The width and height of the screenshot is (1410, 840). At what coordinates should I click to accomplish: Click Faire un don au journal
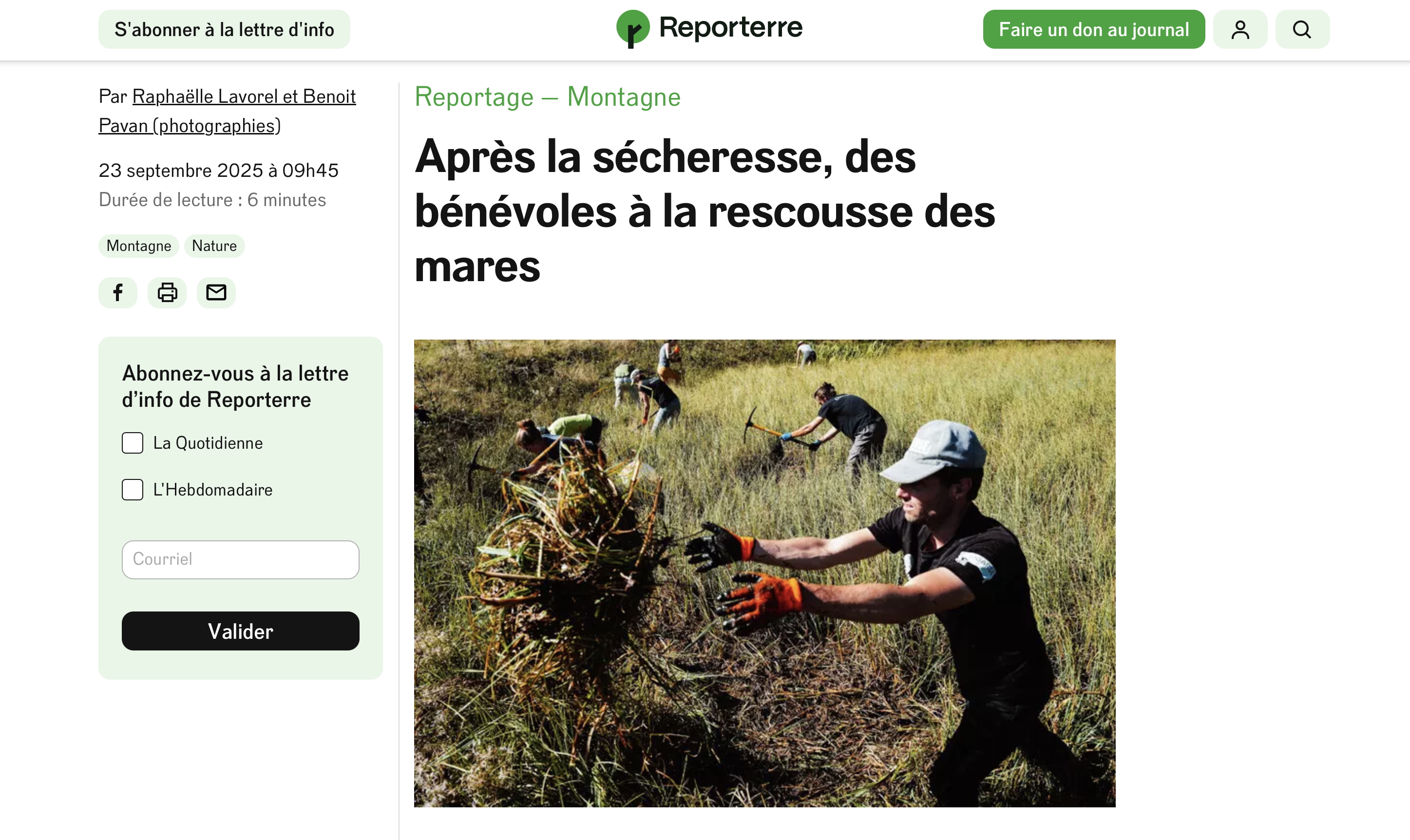pos(1094,29)
